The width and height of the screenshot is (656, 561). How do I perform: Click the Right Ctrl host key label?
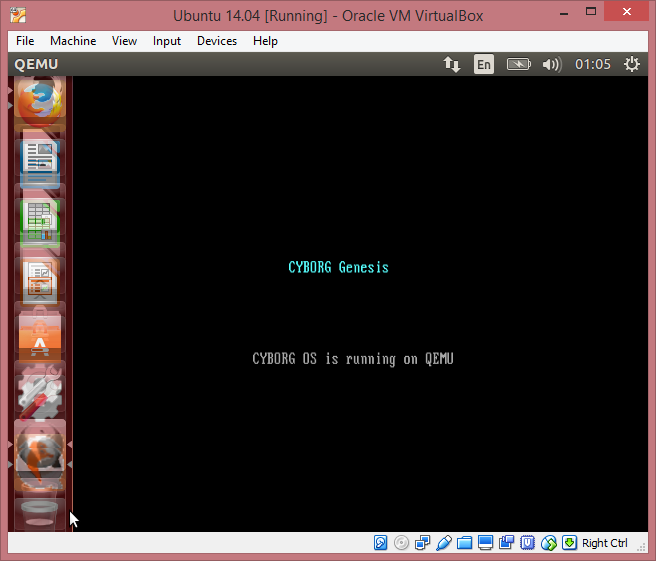[x=605, y=543]
